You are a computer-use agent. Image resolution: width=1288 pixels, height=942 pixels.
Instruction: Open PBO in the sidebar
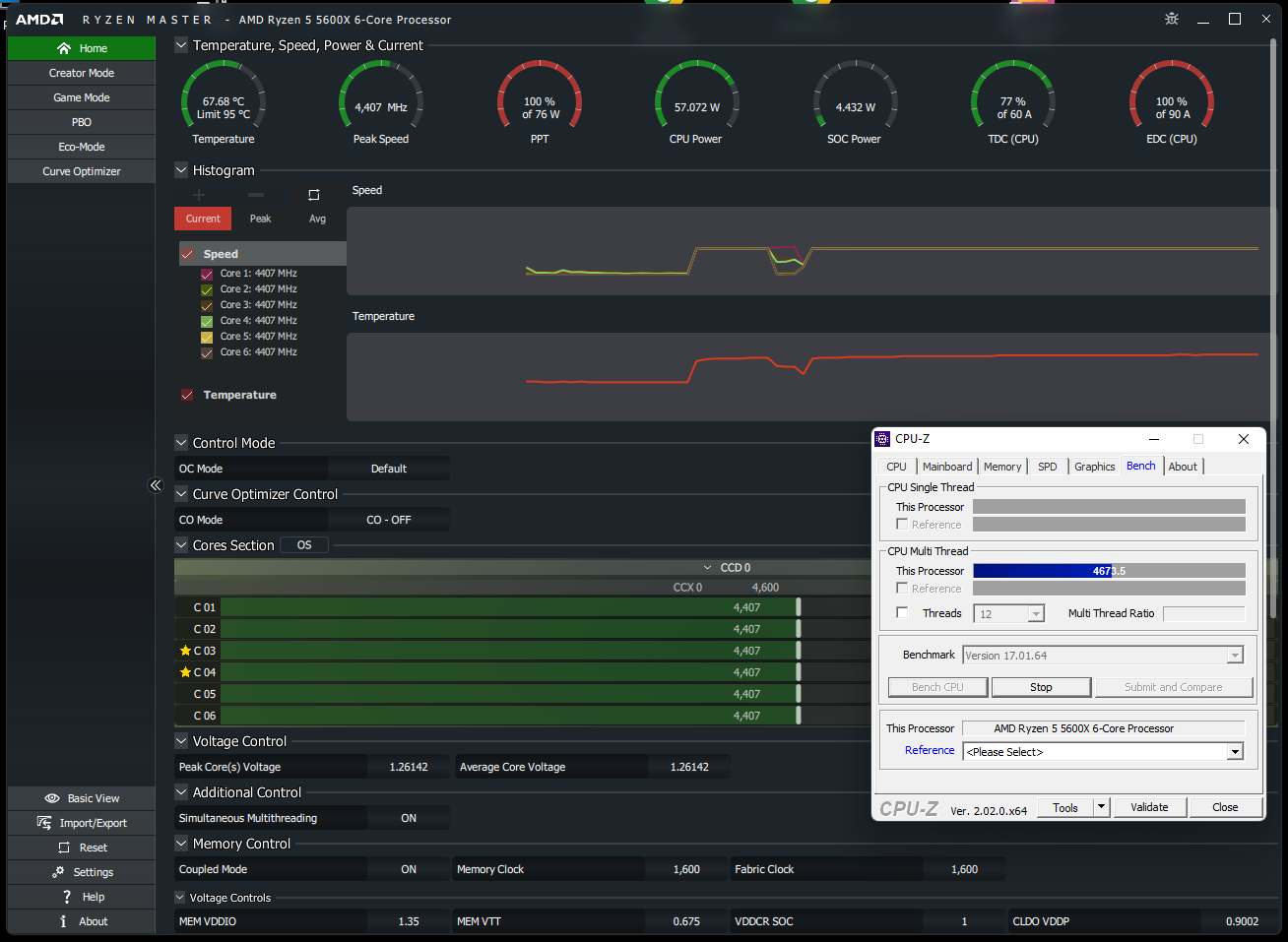click(x=82, y=122)
